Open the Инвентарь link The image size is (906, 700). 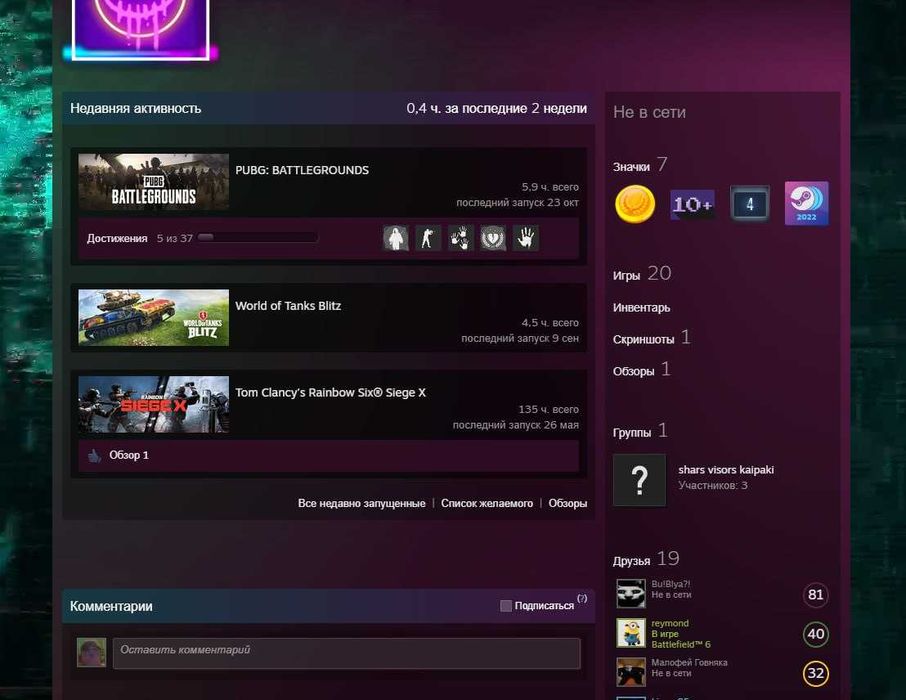pos(641,308)
